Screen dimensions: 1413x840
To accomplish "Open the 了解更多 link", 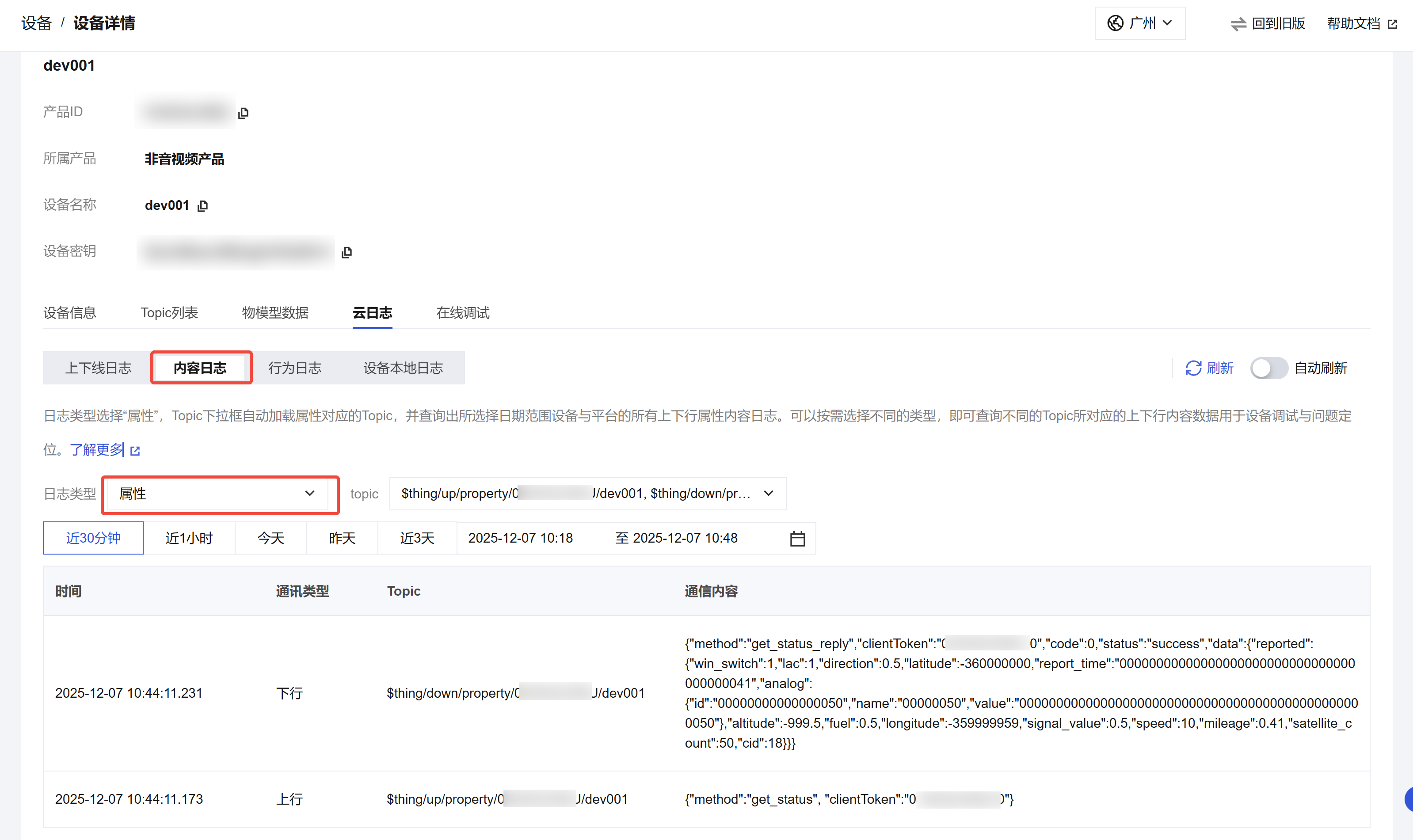I will pos(97,449).
